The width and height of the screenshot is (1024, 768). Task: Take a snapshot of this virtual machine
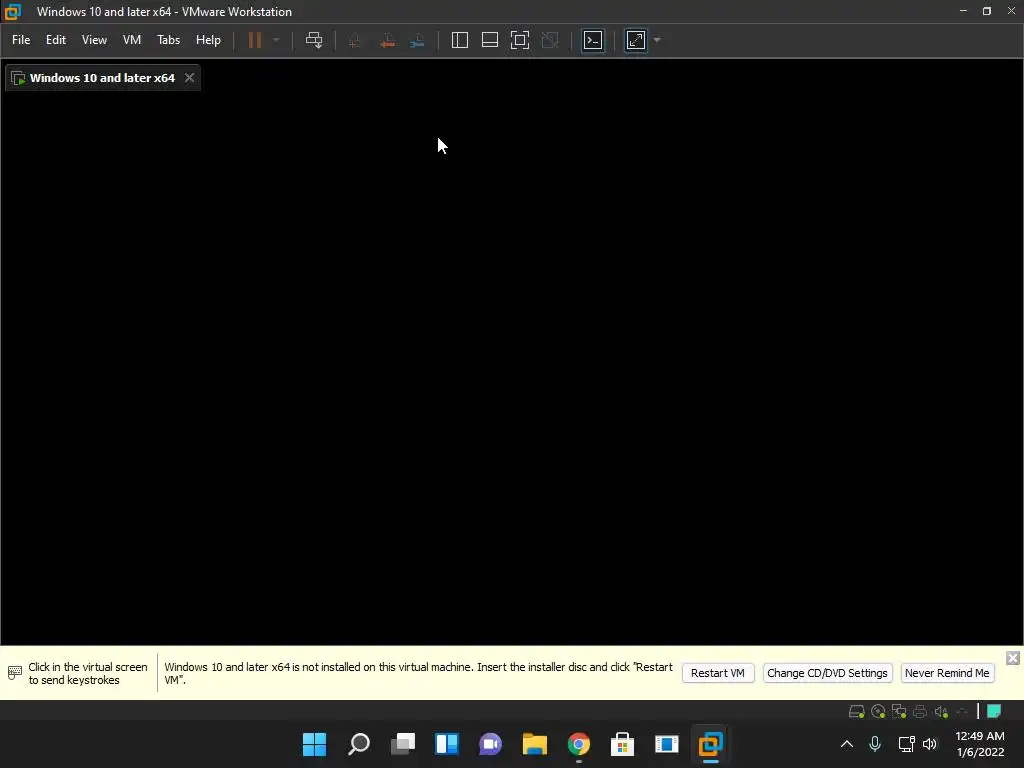[x=355, y=40]
